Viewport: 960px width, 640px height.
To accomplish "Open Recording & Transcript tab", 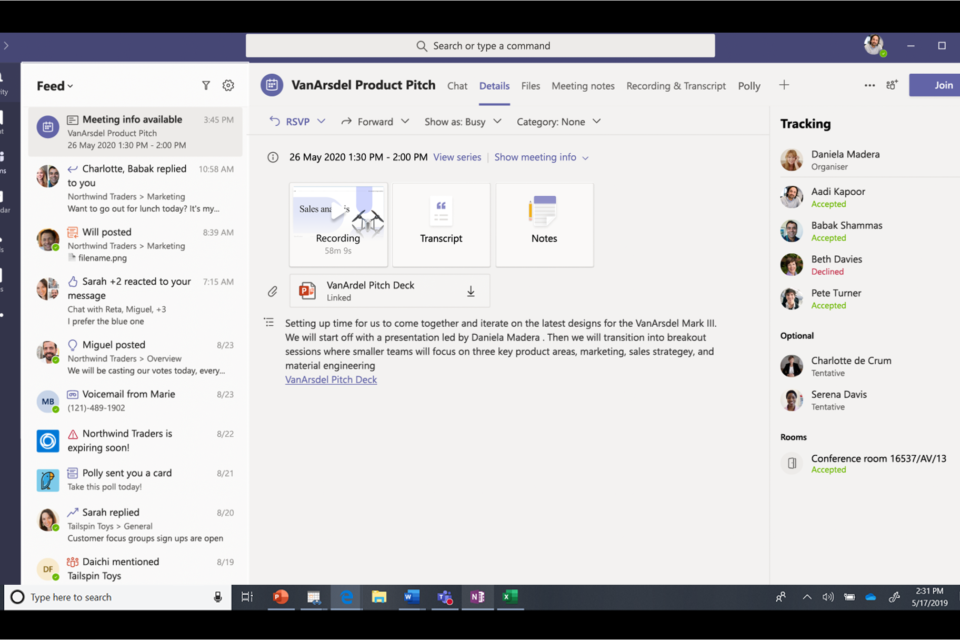I will pos(676,86).
